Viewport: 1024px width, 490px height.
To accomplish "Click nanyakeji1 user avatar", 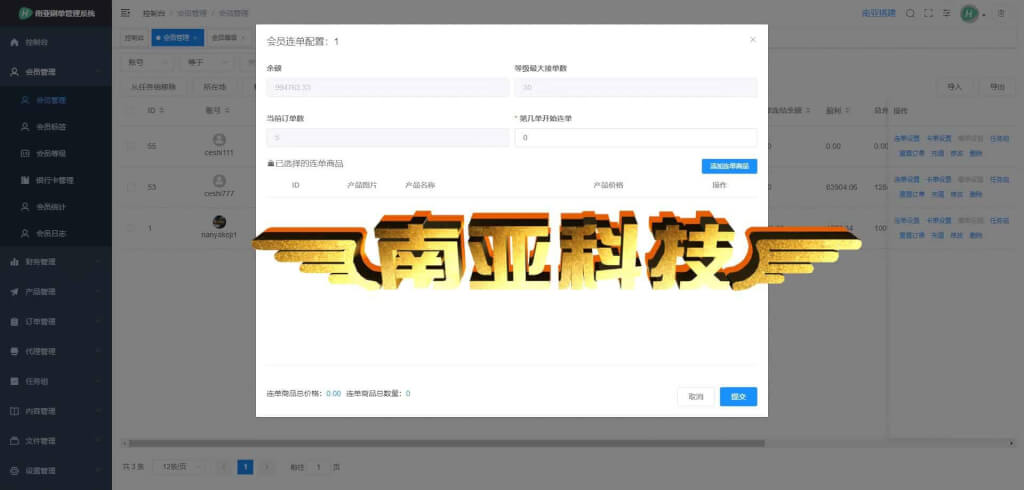I will [x=219, y=222].
